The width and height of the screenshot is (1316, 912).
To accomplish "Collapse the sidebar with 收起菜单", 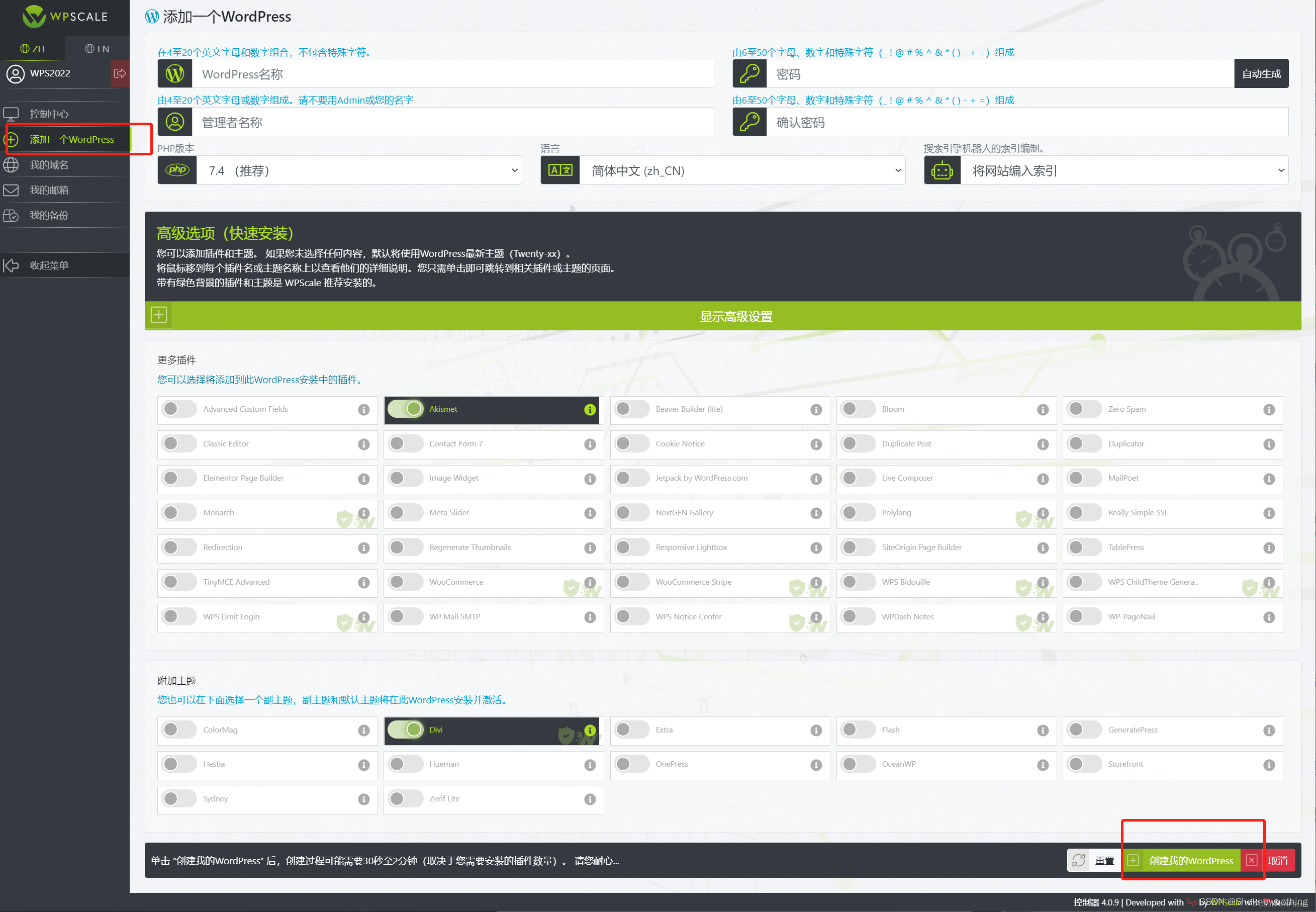I will pos(64,265).
